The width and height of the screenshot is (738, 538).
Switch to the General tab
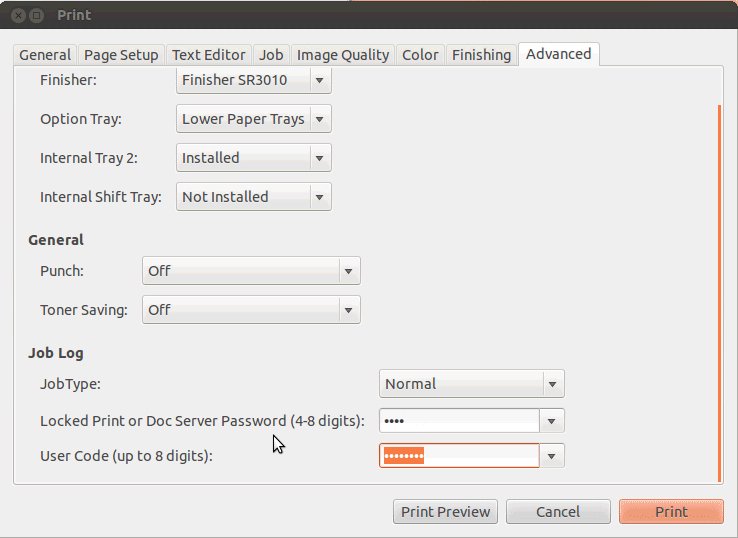[45, 55]
